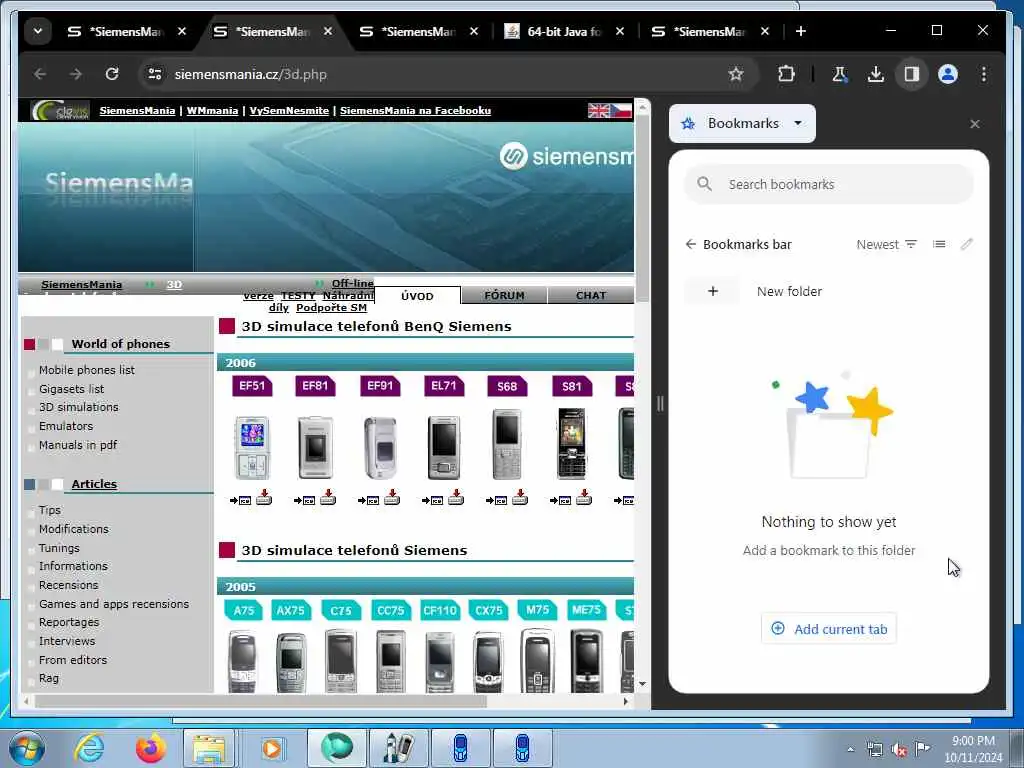This screenshot has width=1024, height=768.
Task: Click the download icon under EF51
Action: (264, 498)
